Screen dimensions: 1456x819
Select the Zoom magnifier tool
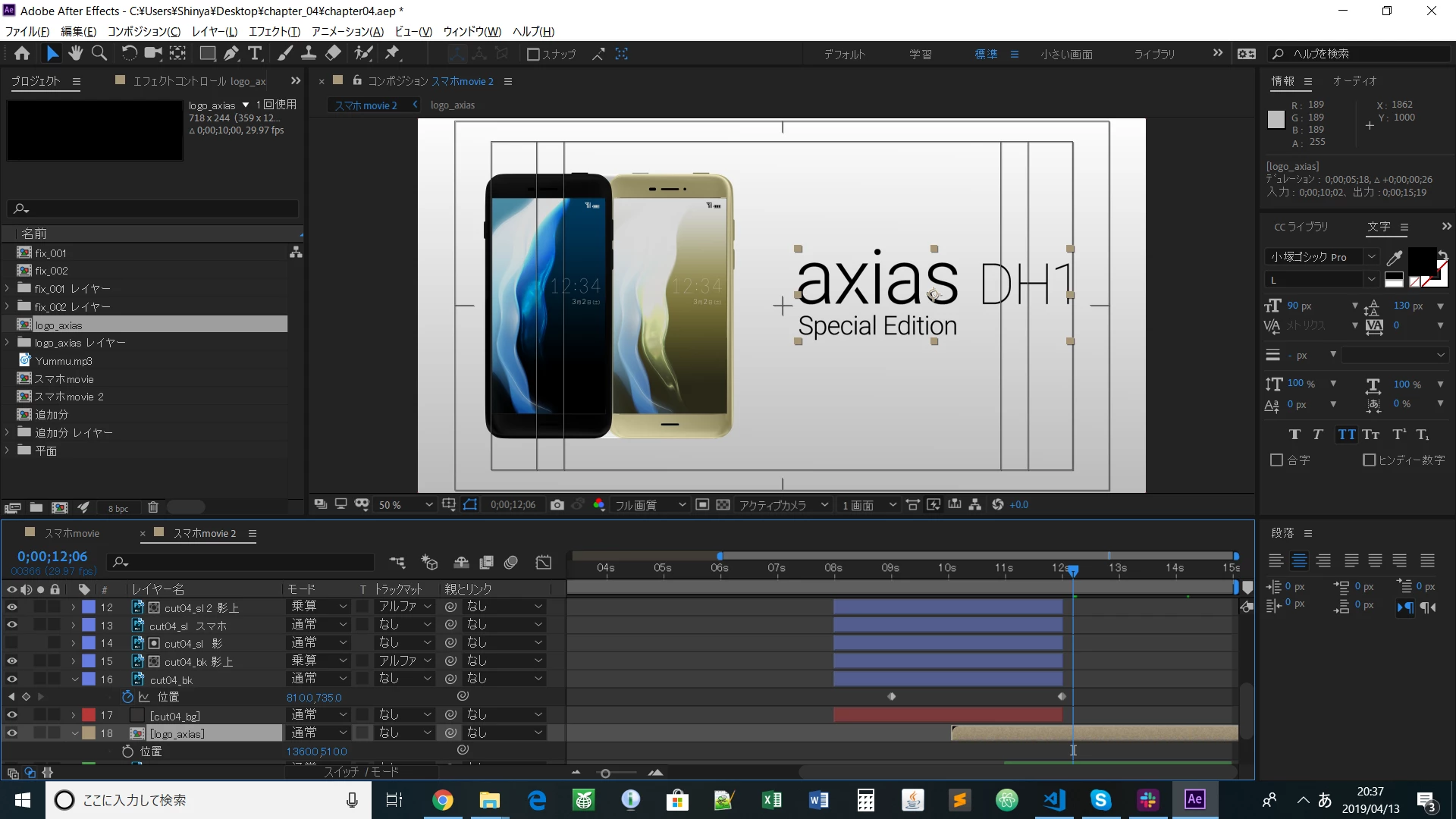coord(99,53)
